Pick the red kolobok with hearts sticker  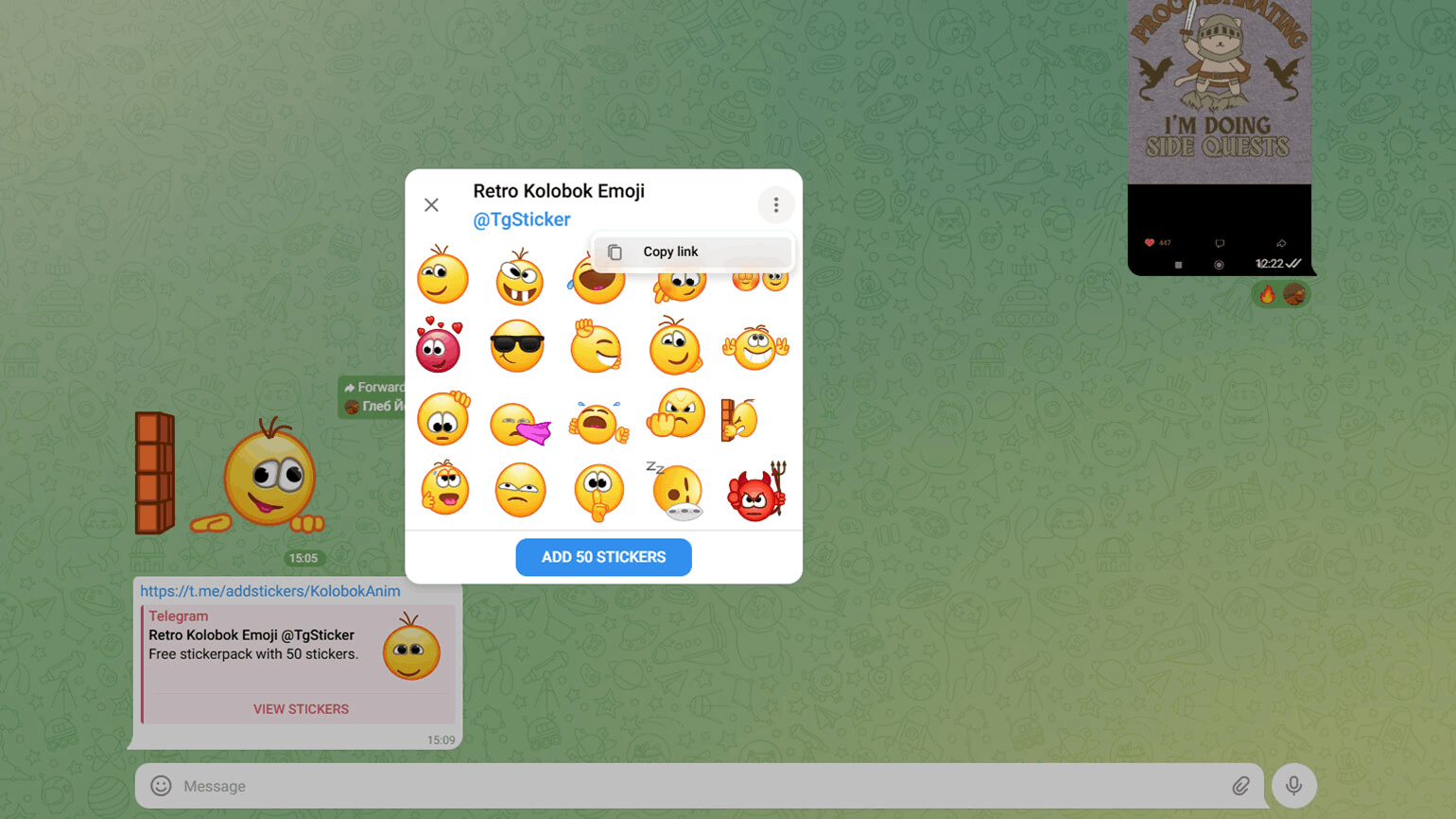(439, 345)
